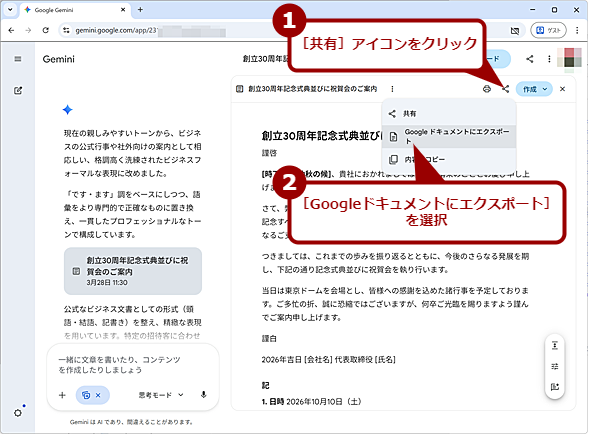Start a new chat with compose icon
This screenshot has height=435, width=589.
(18, 91)
